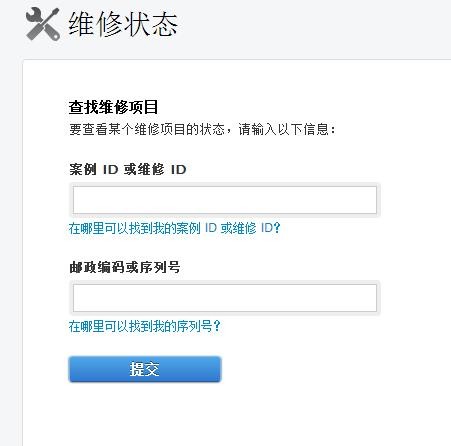Click the text box above the serial number help link

coord(225,298)
